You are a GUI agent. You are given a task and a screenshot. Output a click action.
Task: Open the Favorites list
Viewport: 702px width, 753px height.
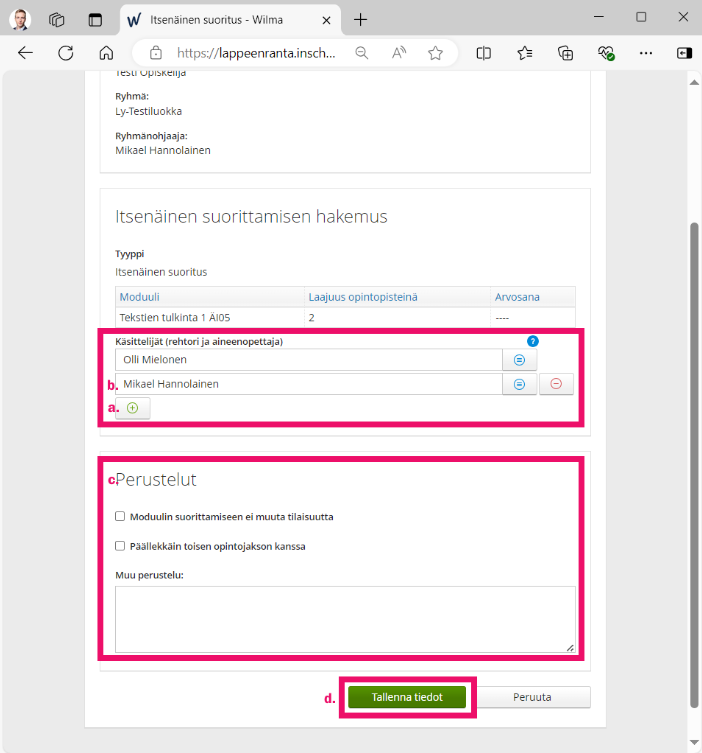click(525, 53)
